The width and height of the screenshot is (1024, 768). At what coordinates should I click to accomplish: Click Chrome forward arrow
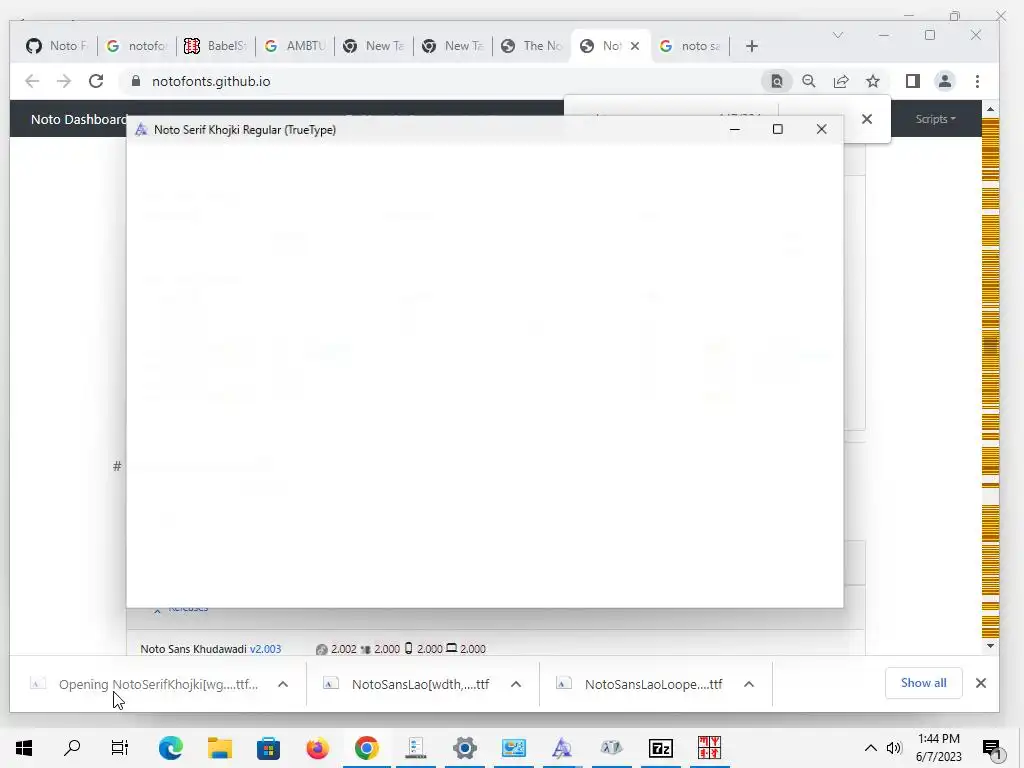63,81
